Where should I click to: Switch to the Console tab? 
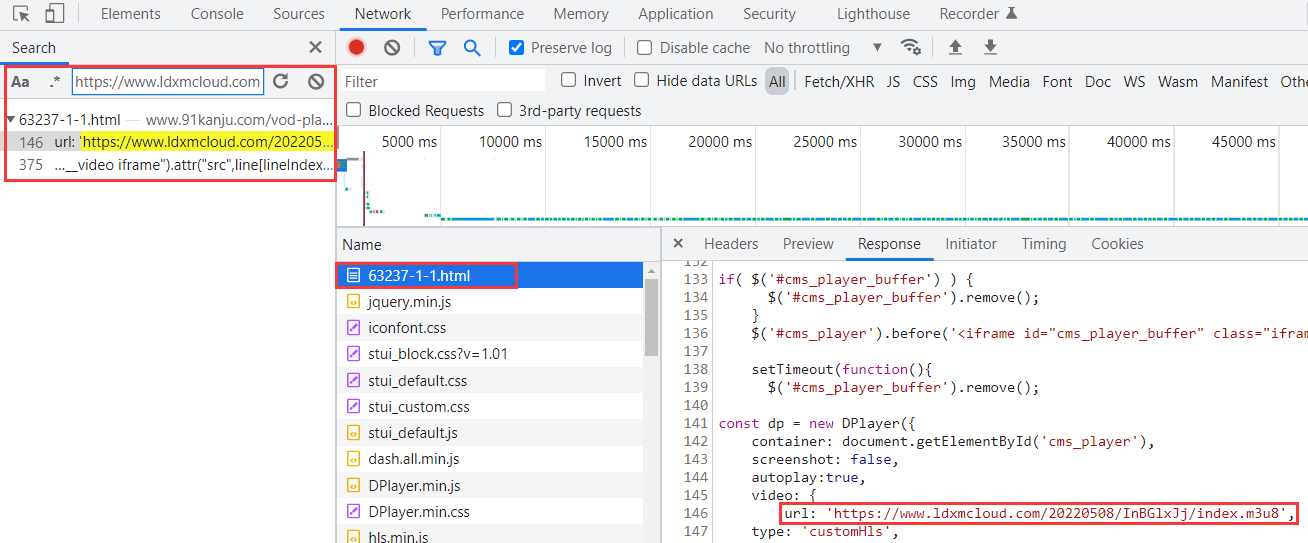click(x=217, y=14)
